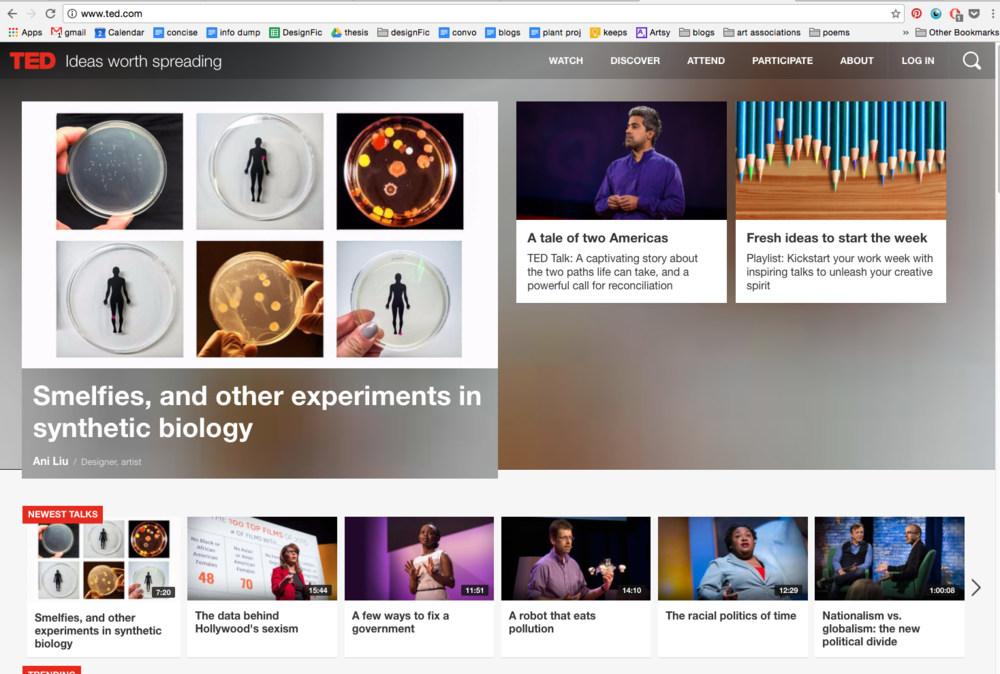Image resolution: width=1000 pixels, height=674 pixels.
Task: Click LOG IN in the navigation
Action: point(918,61)
